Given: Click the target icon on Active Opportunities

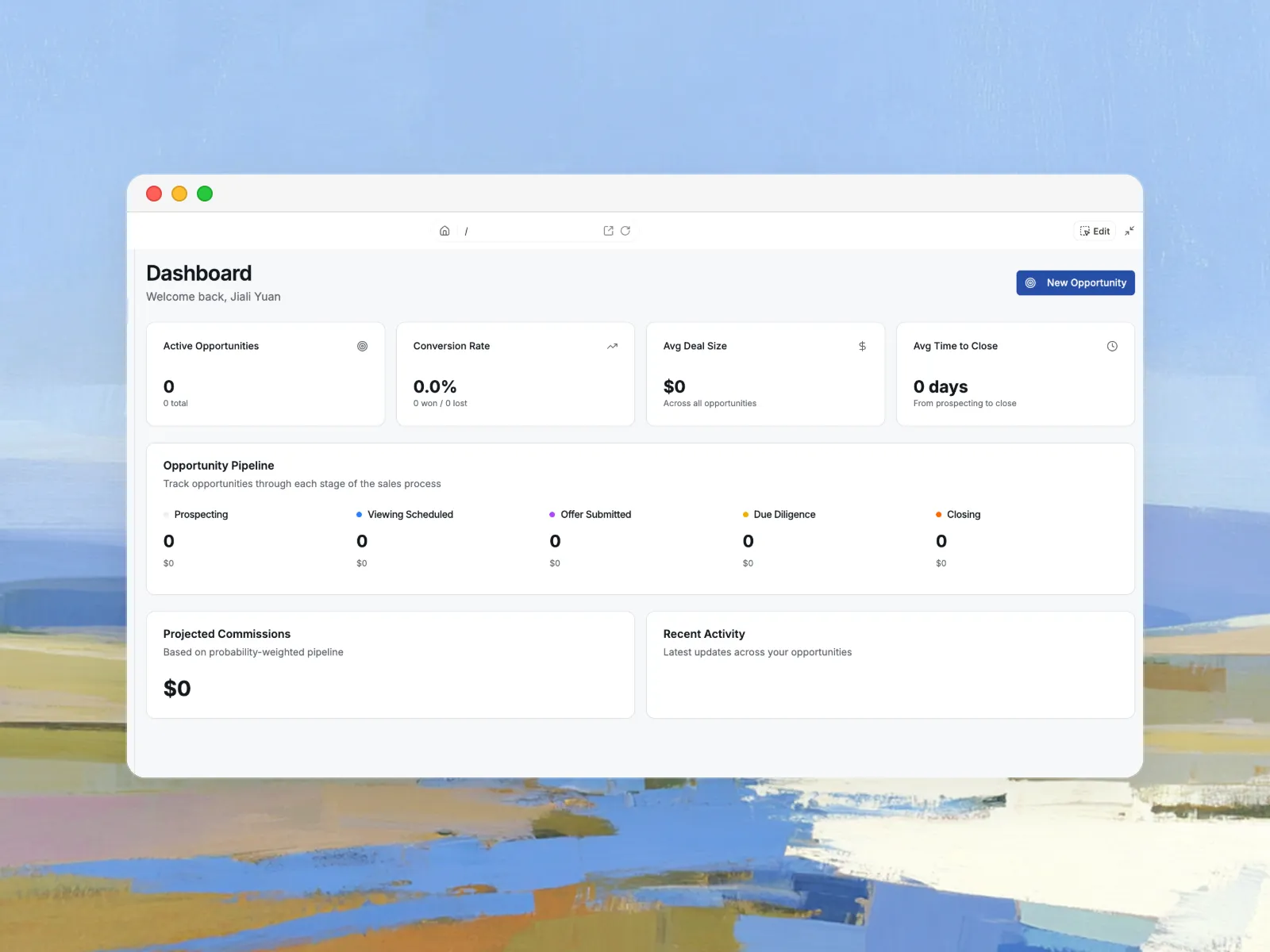Looking at the screenshot, I should coord(362,346).
